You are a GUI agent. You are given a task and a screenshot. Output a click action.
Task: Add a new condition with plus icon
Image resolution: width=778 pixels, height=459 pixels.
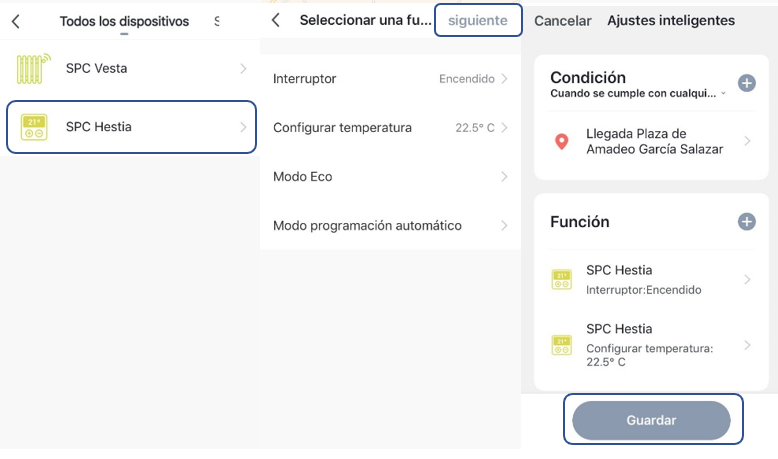click(x=746, y=83)
